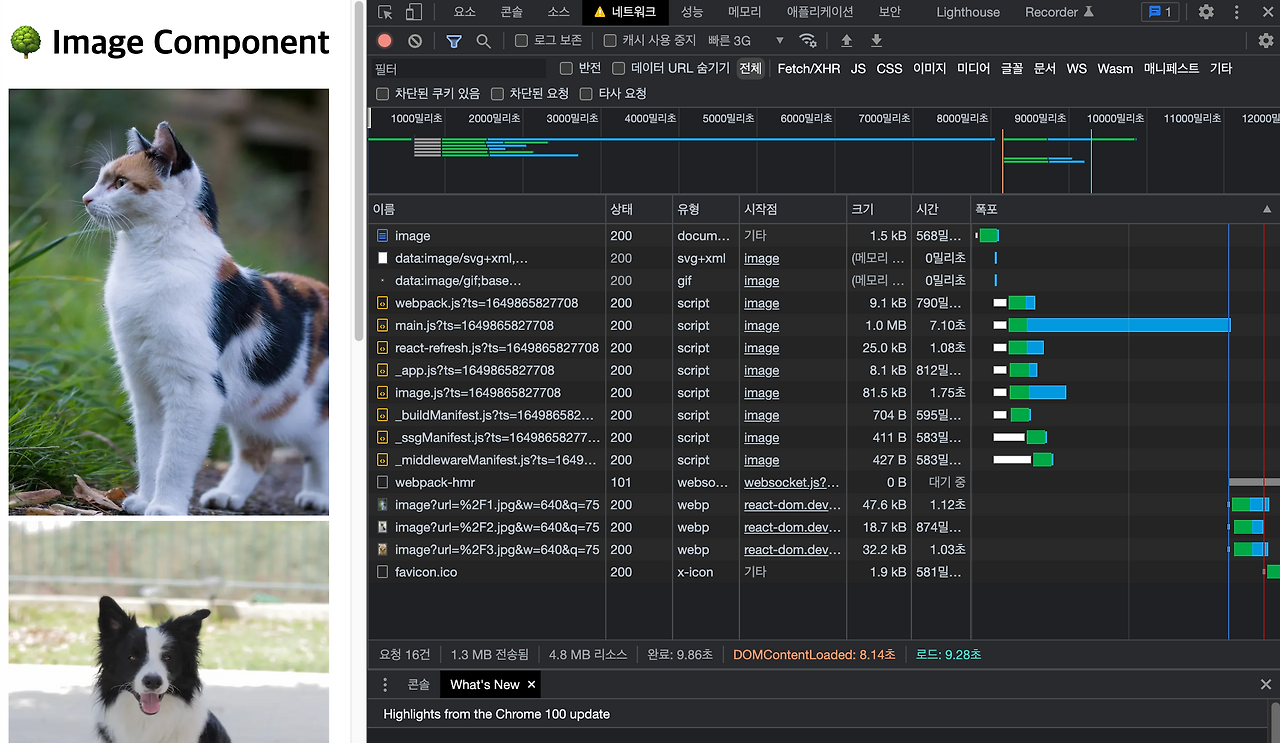Image resolution: width=1280 pixels, height=743 pixels.
Task: Click inside the 필터 text input
Action: (x=459, y=69)
